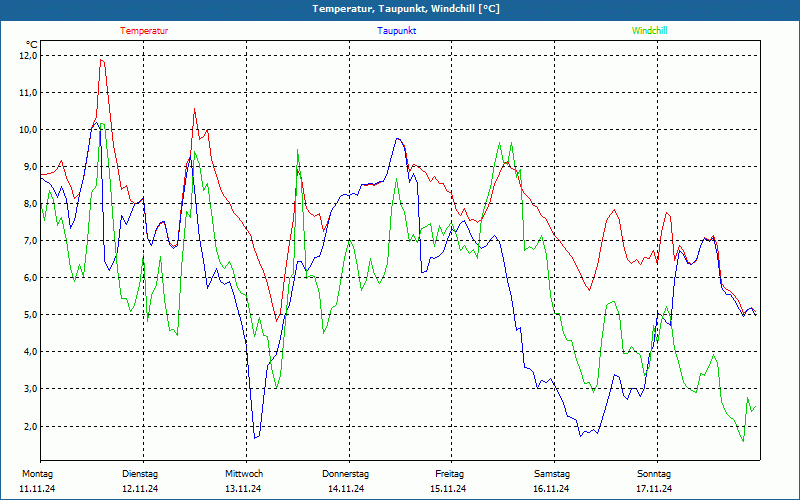Click the 'Donnerstag' day label

pos(345,474)
